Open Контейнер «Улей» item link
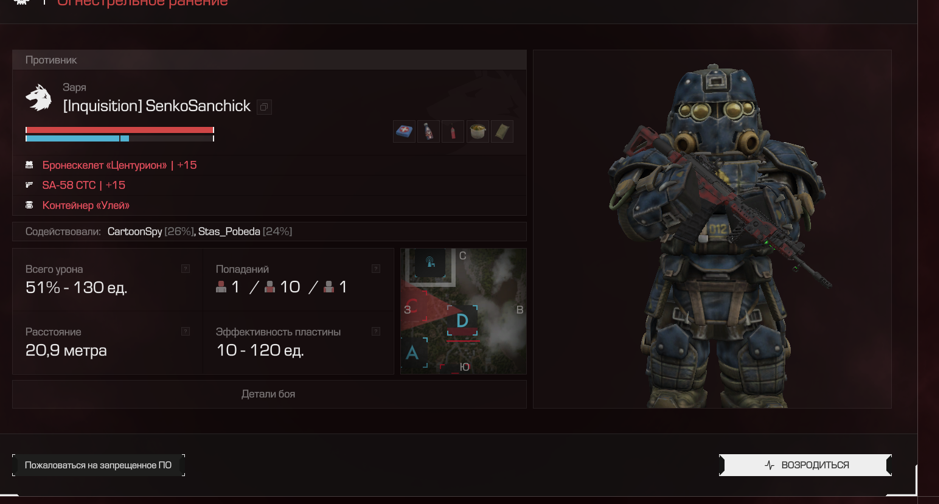The width and height of the screenshot is (939, 504). pos(86,205)
